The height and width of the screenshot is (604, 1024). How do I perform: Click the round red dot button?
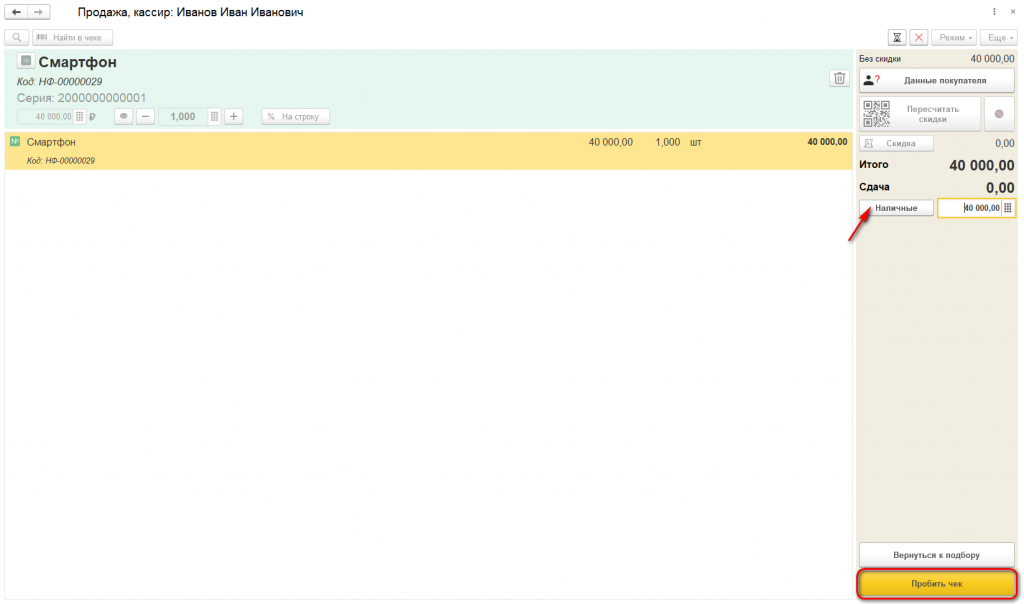pos(999,114)
